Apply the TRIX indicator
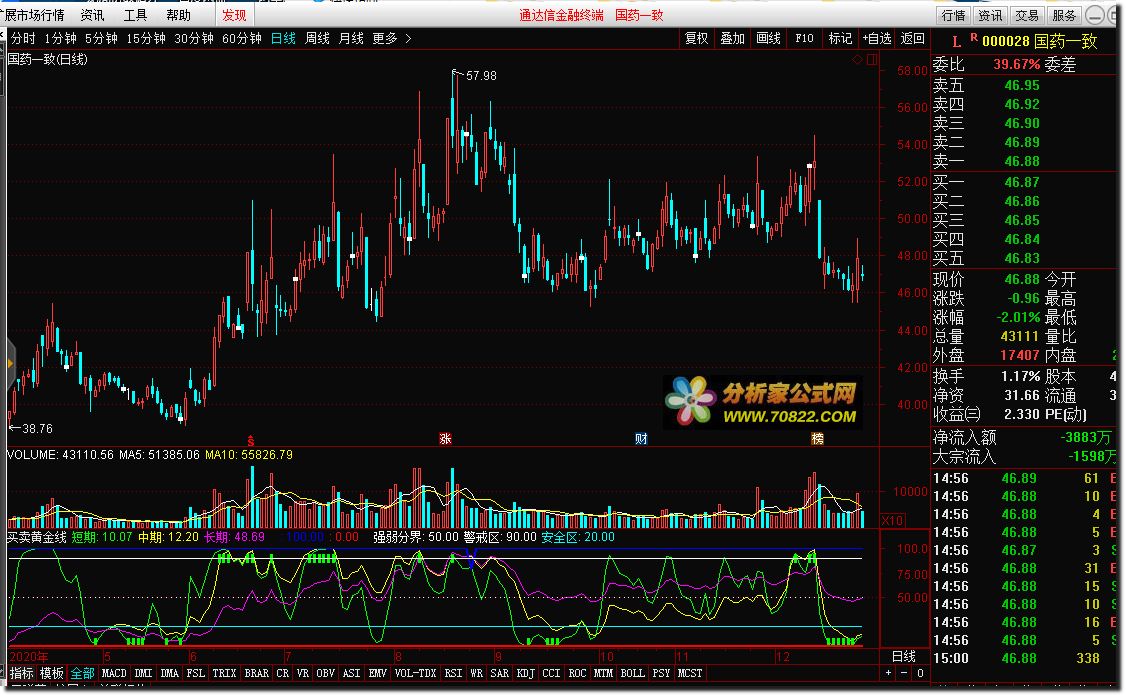This screenshot has width=1126, height=695. click(224, 673)
